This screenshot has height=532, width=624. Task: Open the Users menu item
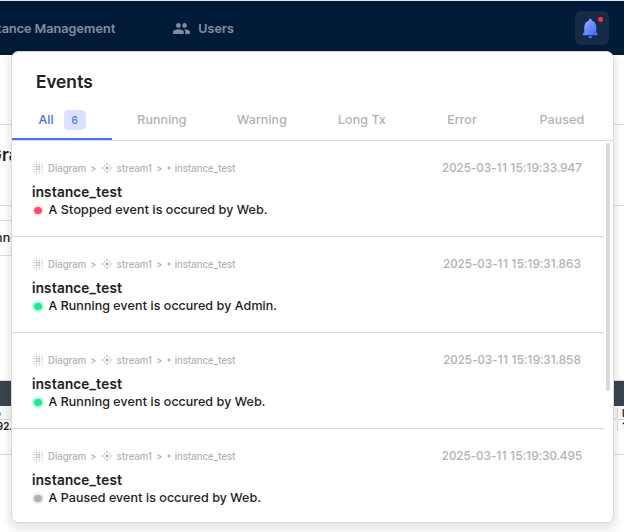click(215, 29)
